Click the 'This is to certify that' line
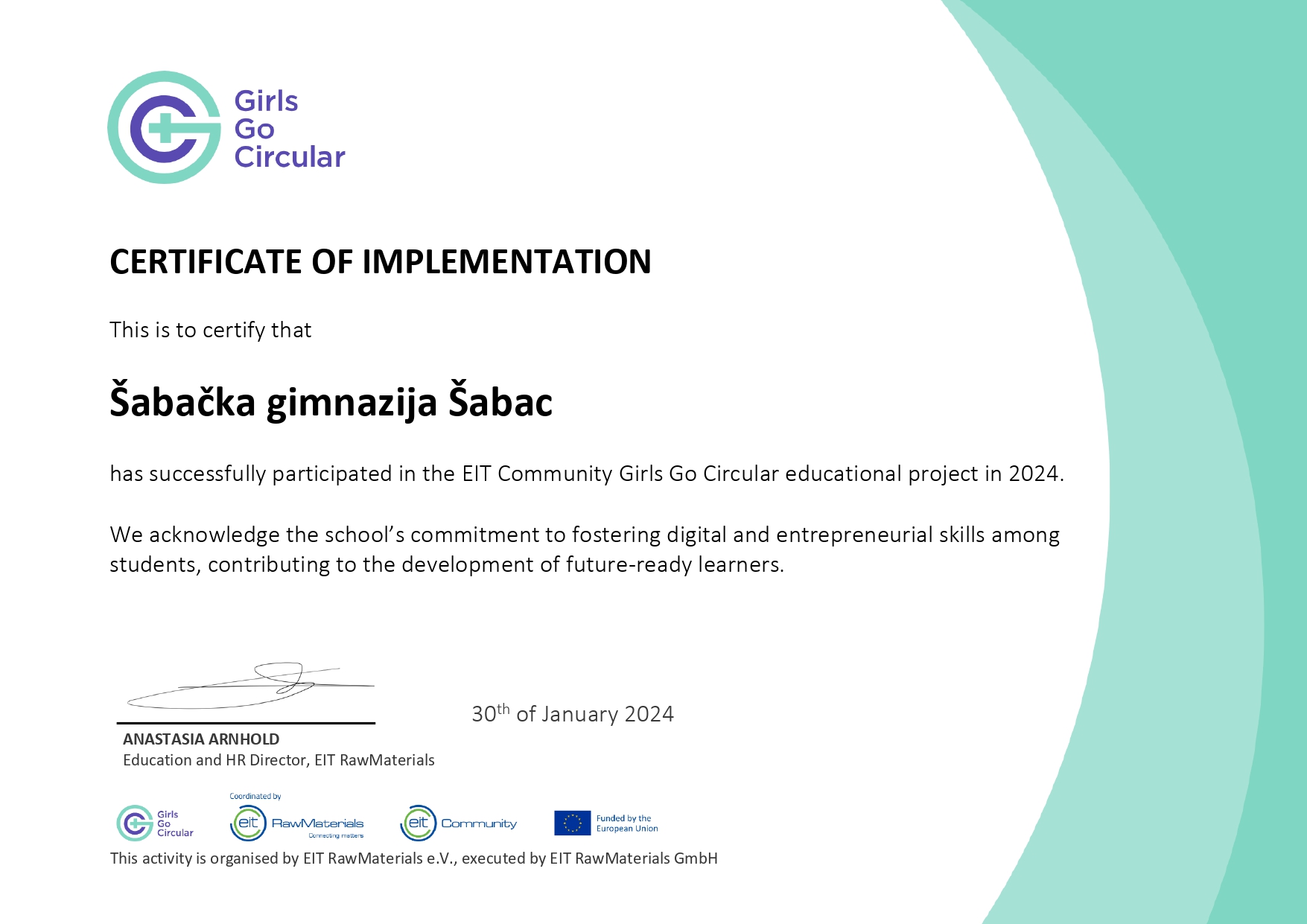 tap(211, 330)
